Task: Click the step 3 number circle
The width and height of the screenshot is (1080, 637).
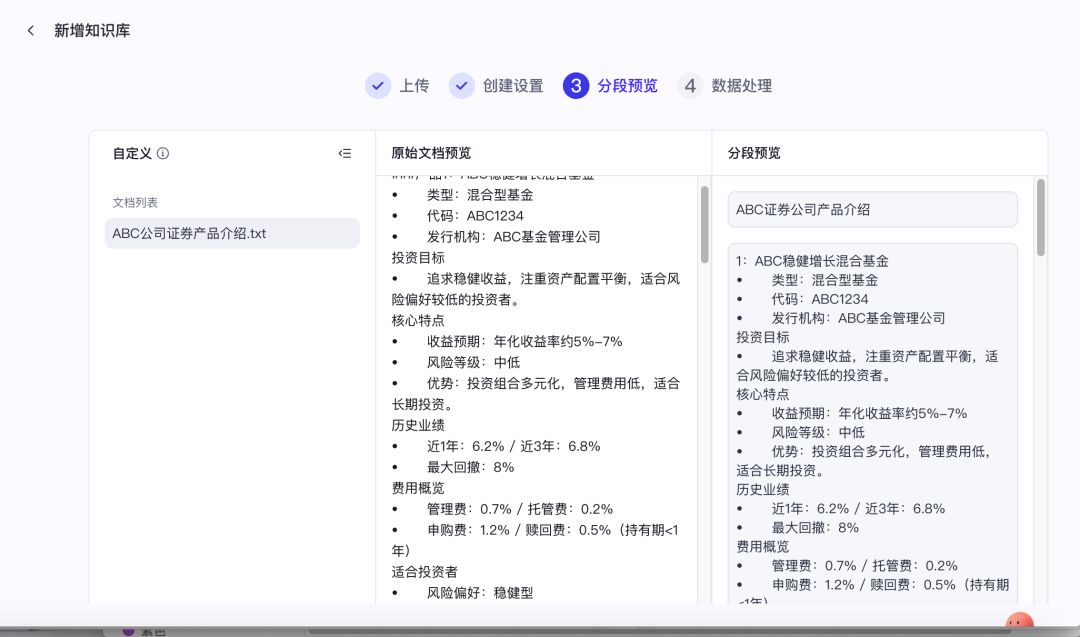Action: 576,86
